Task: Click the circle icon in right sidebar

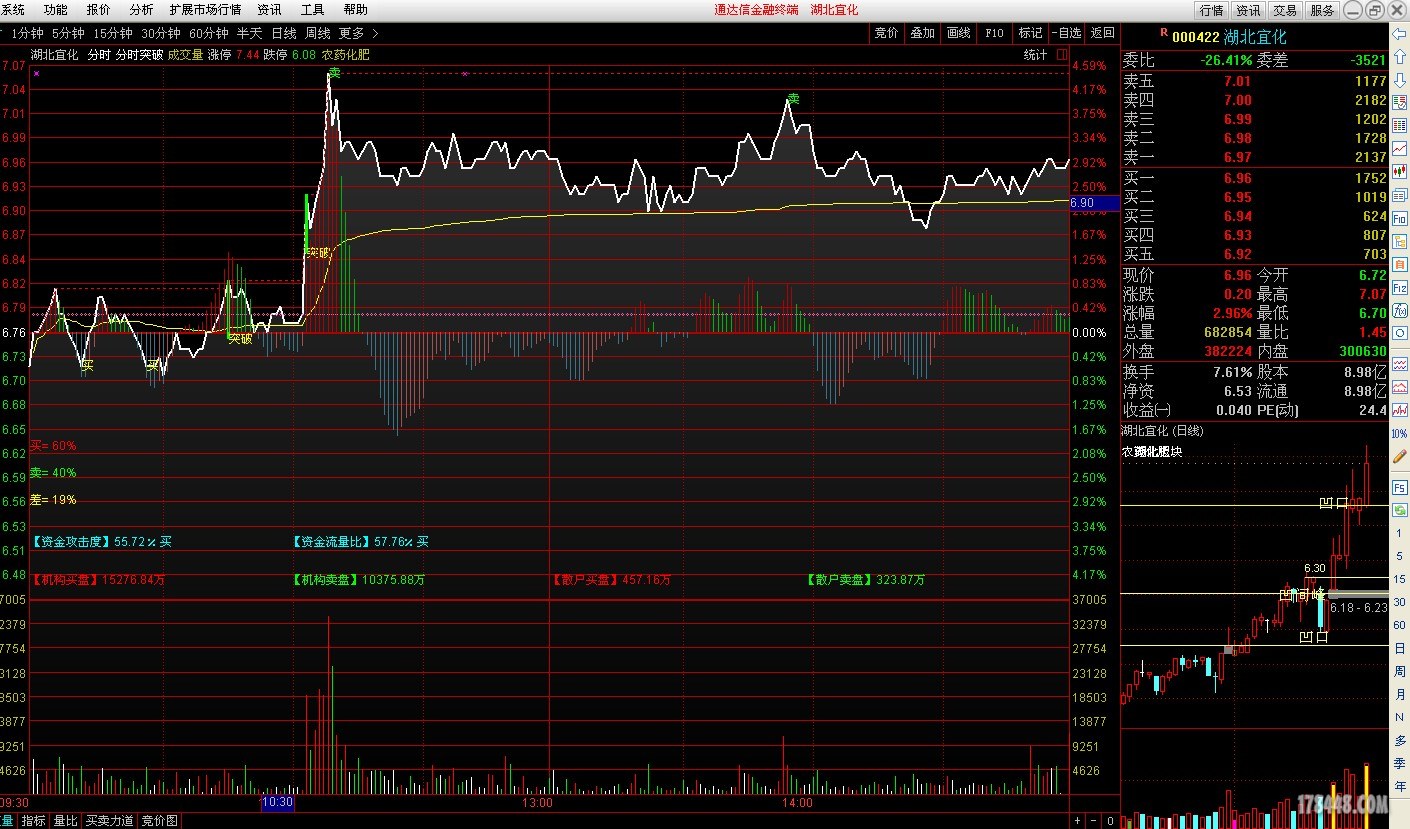Action: pyautogui.click(x=1399, y=333)
